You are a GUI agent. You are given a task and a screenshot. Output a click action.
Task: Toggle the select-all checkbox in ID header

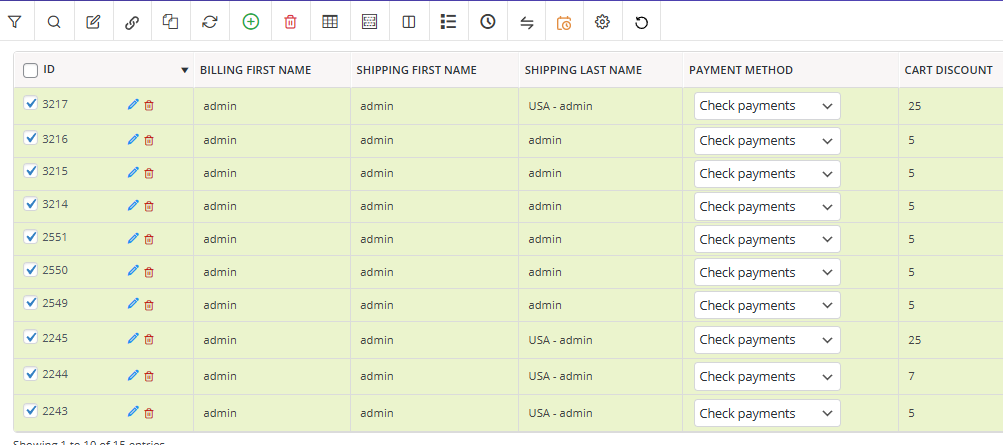click(31, 70)
